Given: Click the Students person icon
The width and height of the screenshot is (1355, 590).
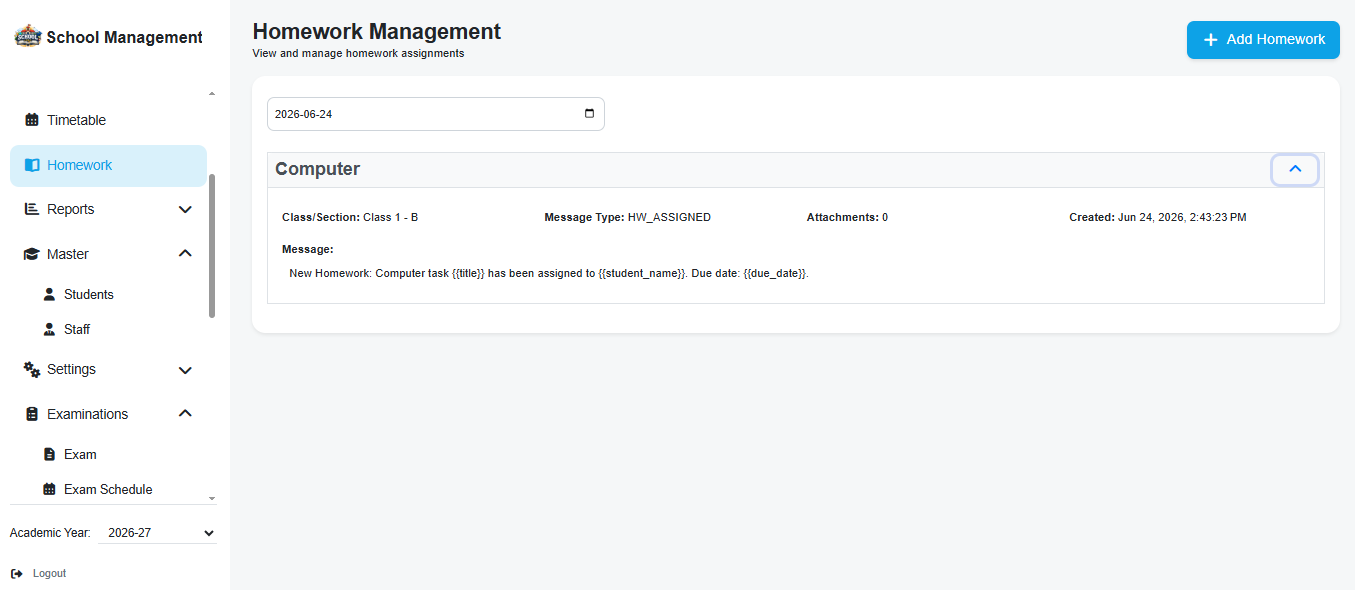Looking at the screenshot, I should tap(49, 294).
